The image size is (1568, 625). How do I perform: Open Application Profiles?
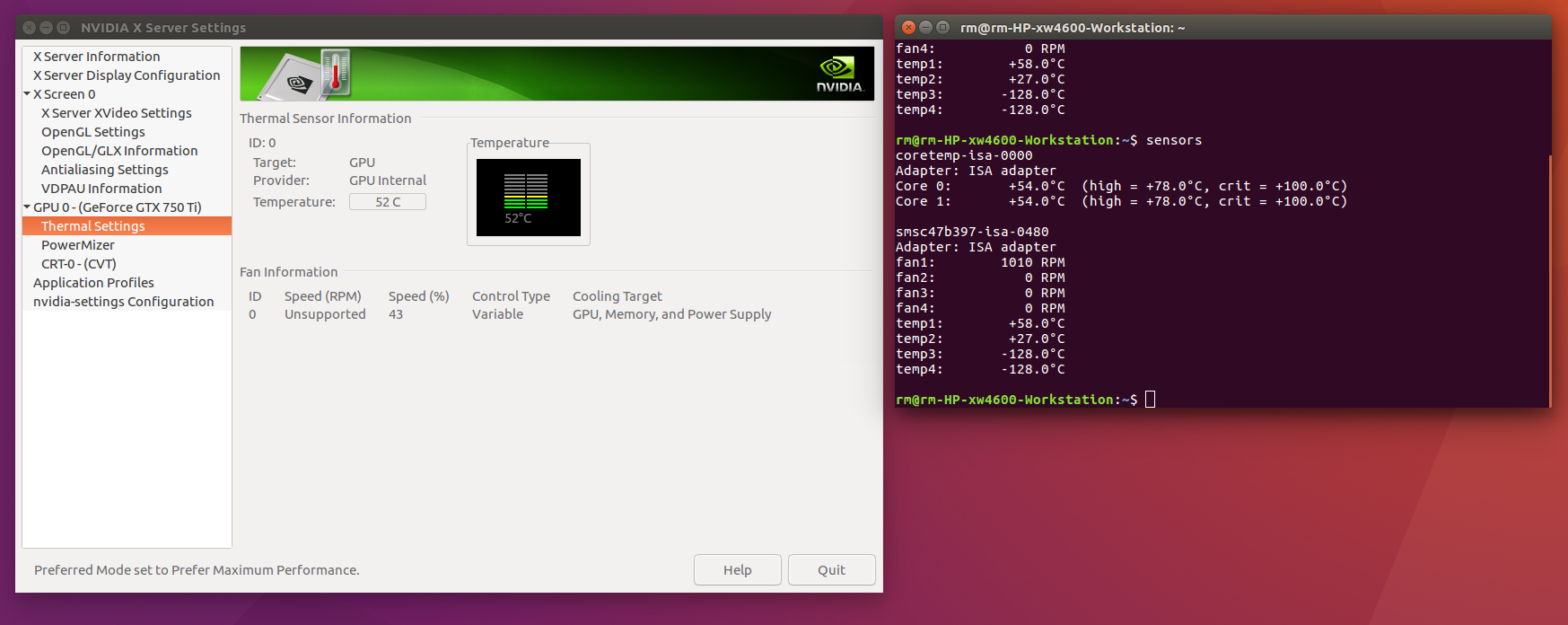click(93, 283)
